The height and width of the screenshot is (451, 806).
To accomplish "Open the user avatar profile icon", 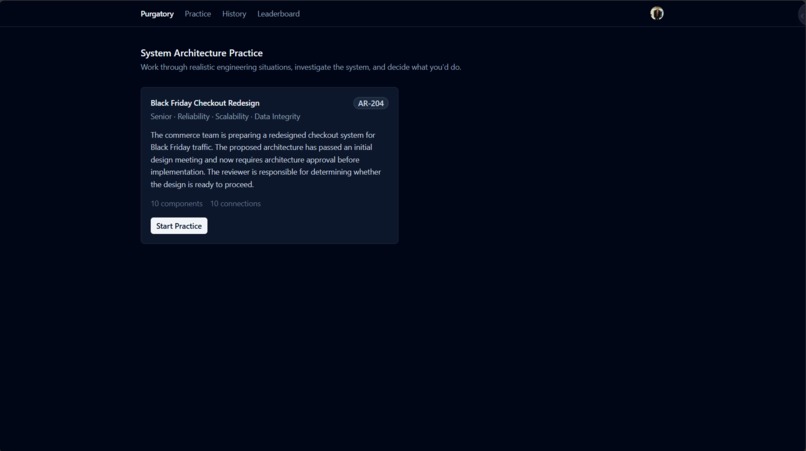I will tap(656, 13).
